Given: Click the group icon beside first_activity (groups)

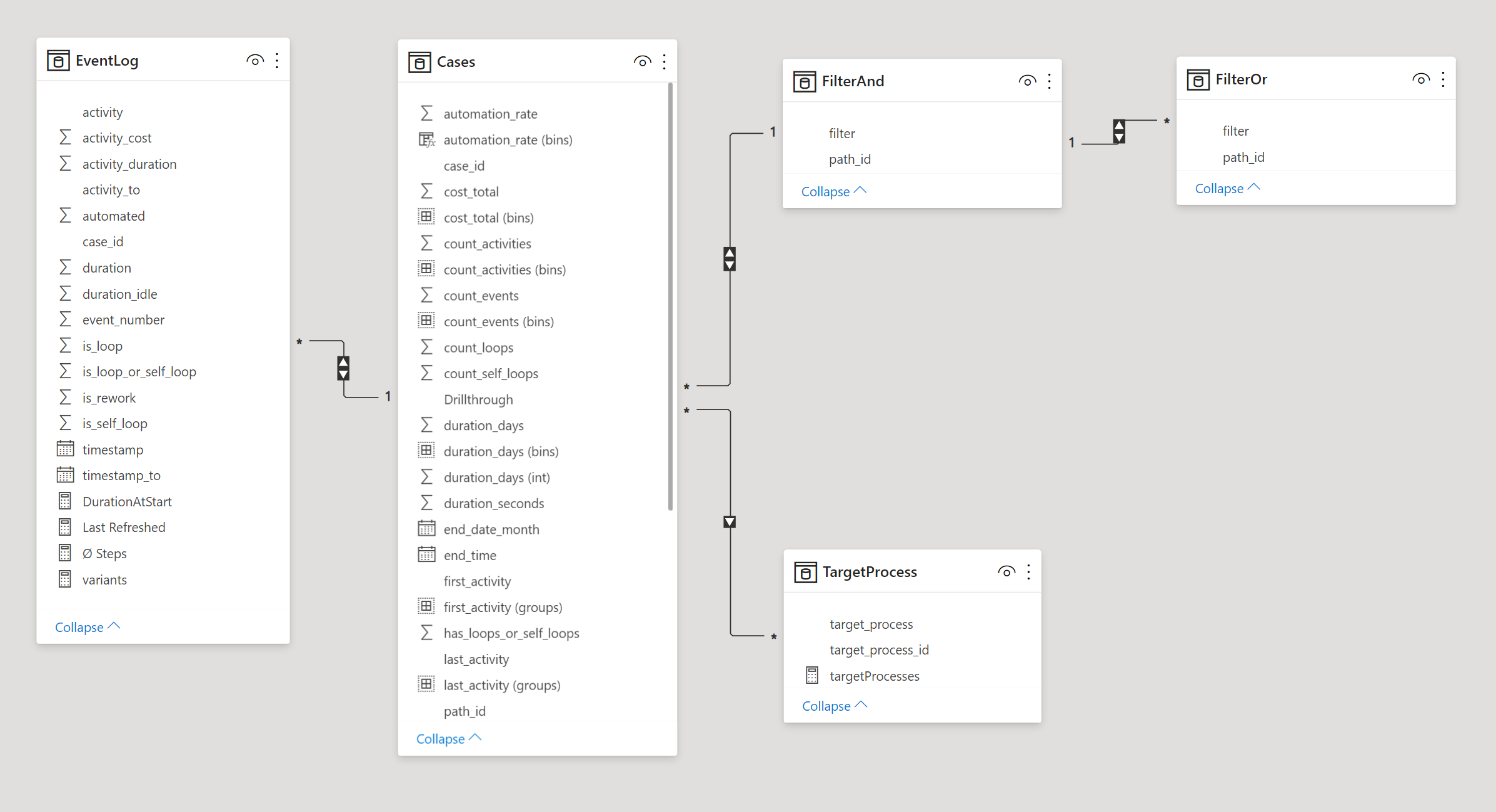Looking at the screenshot, I should point(426,606).
